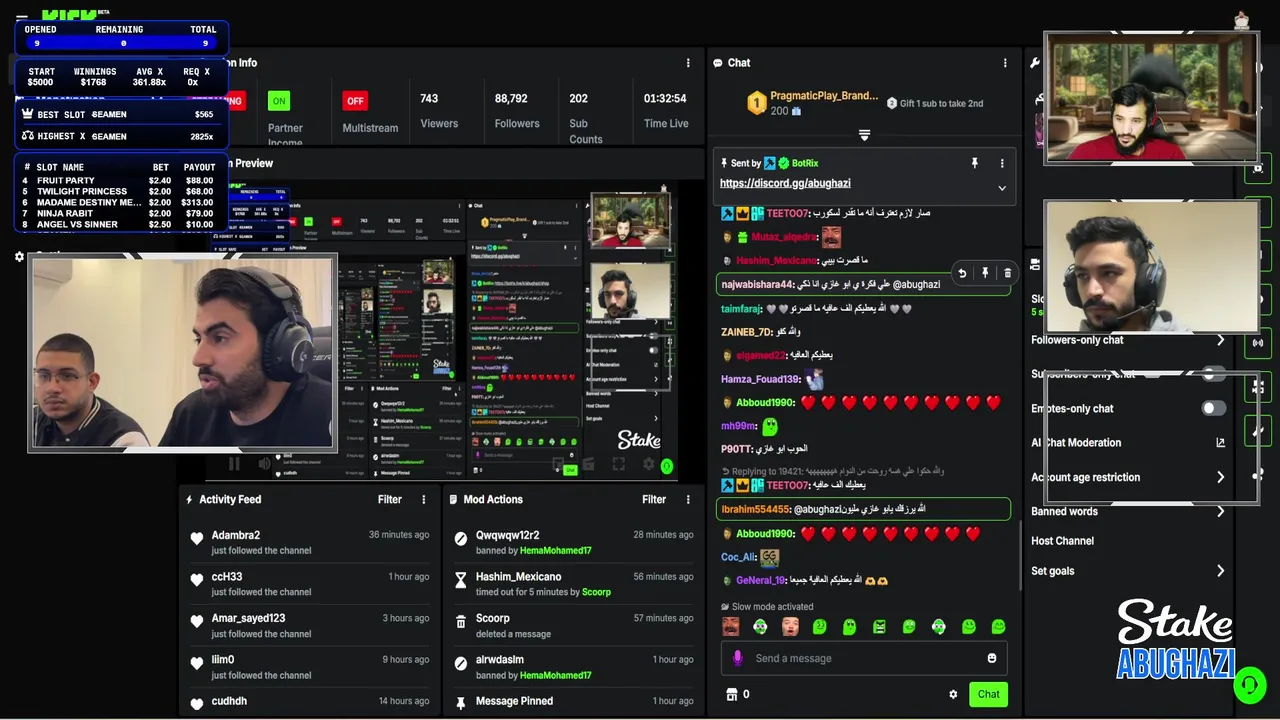The image size is (1280, 720).
Task: Open the Mod Actions Filter
Action: (654, 499)
